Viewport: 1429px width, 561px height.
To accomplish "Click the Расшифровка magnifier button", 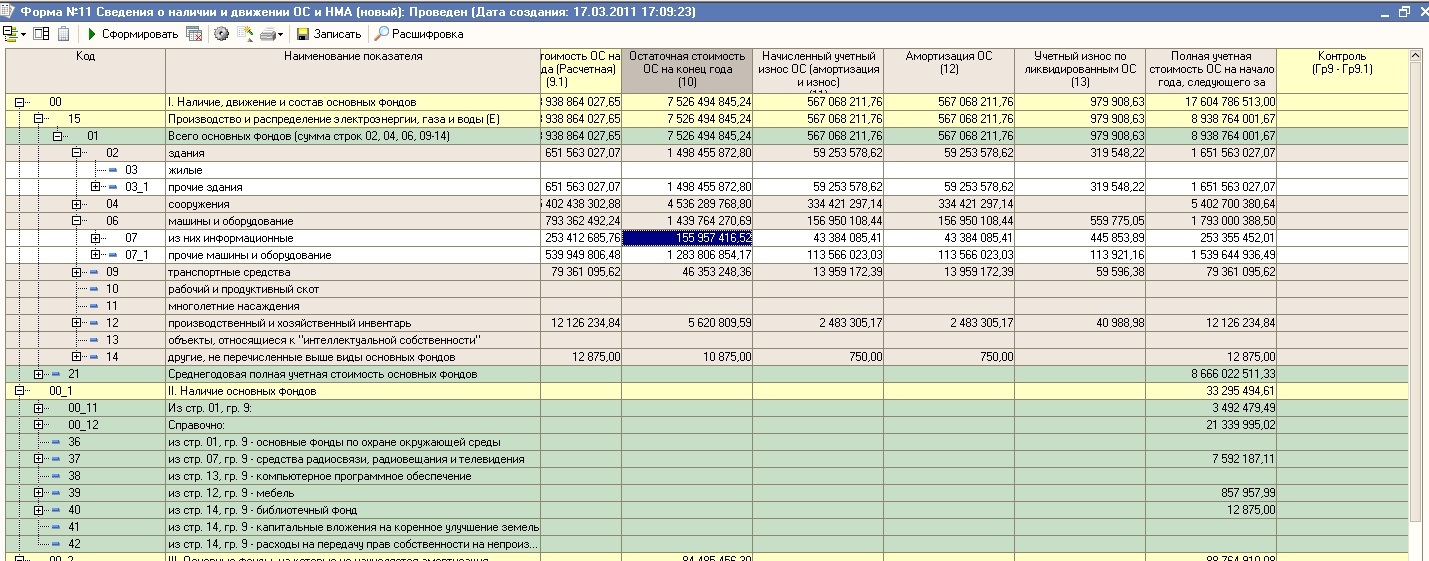I will pyautogui.click(x=420, y=34).
